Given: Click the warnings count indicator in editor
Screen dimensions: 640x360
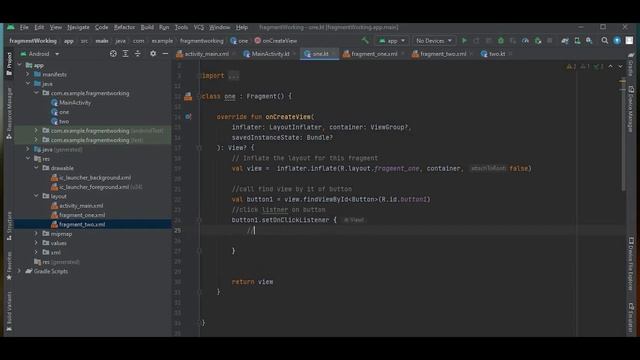Looking at the screenshot, I should (571, 66).
